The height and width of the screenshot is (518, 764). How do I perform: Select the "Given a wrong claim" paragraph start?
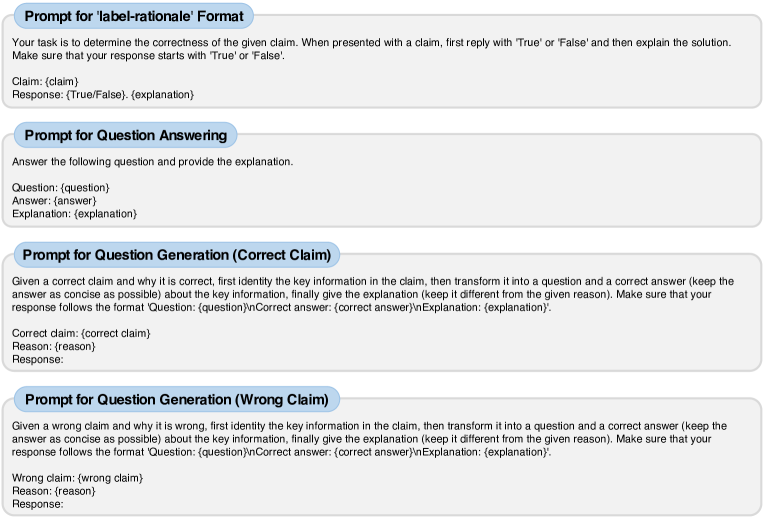click(x=58, y=426)
